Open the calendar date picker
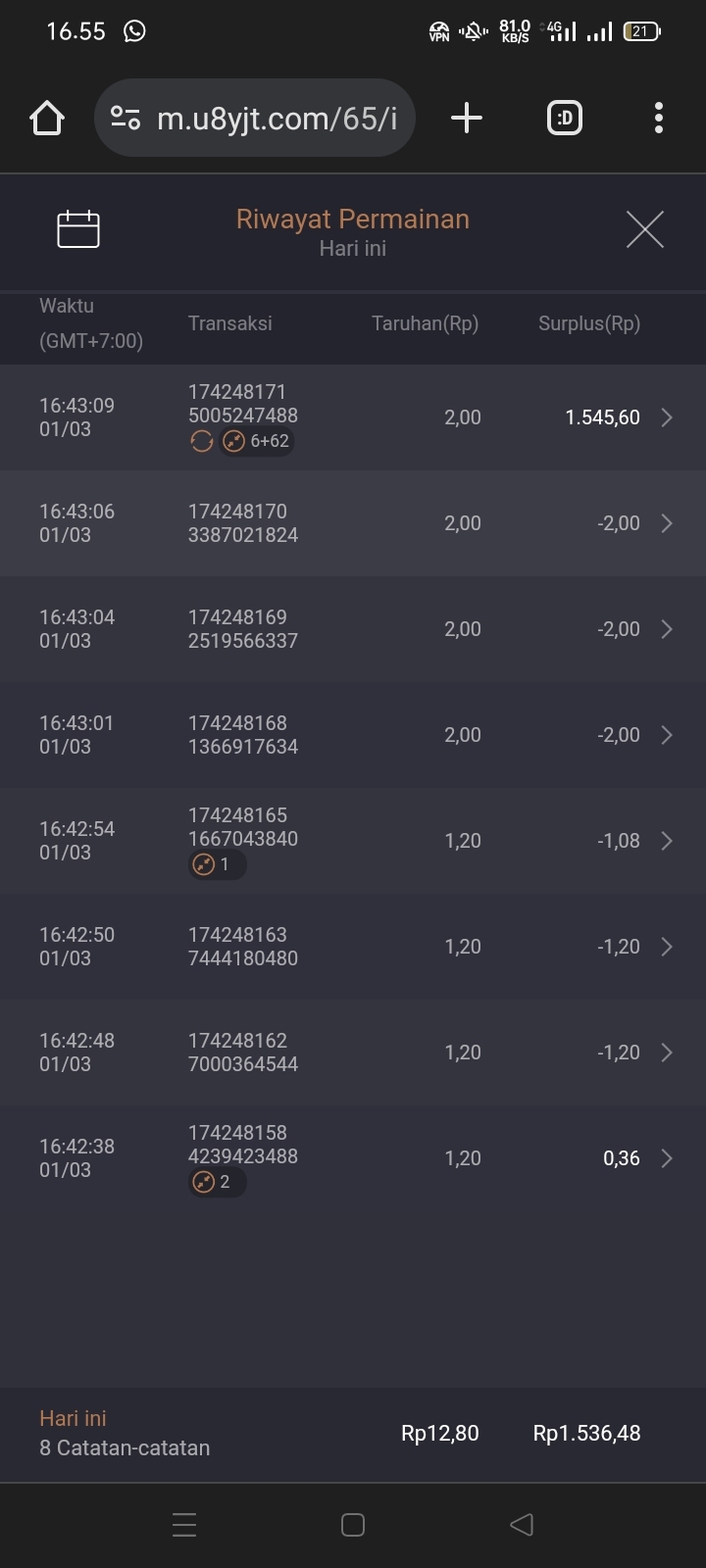This screenshot has height=1568, width=706. 78,229
